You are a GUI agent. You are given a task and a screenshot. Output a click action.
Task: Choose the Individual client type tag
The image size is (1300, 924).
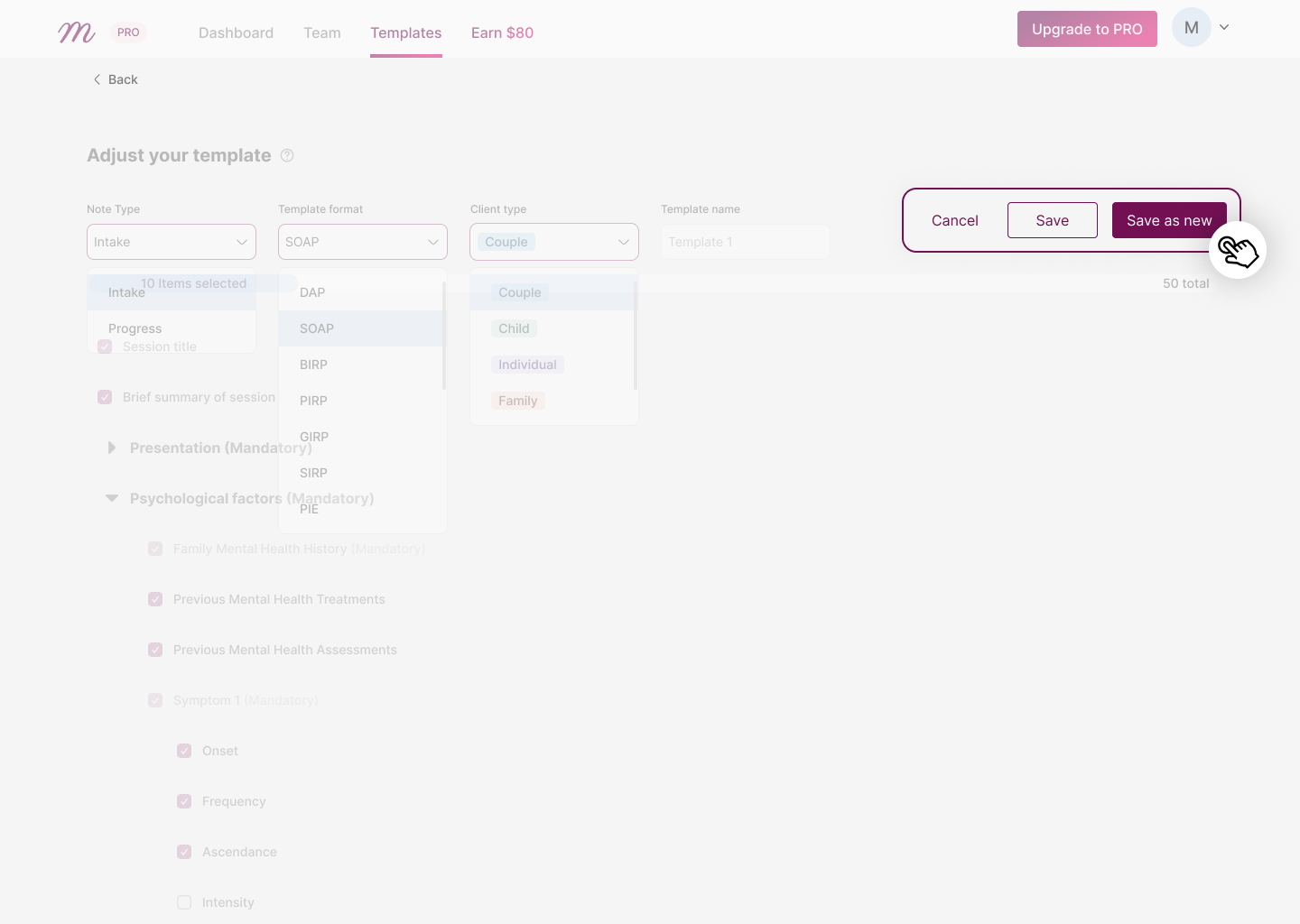coord(527,365)
